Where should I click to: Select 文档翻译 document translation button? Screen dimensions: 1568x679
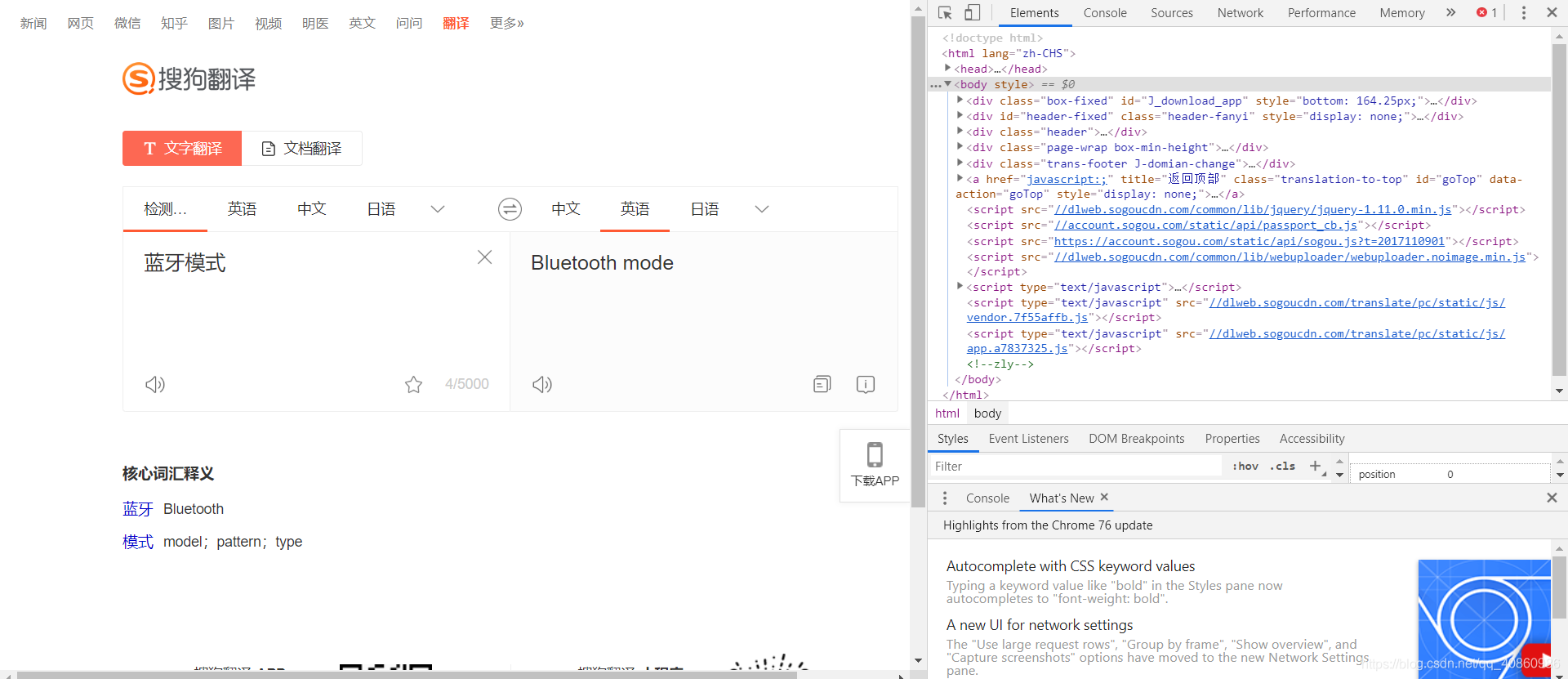(x=302, y=148)
